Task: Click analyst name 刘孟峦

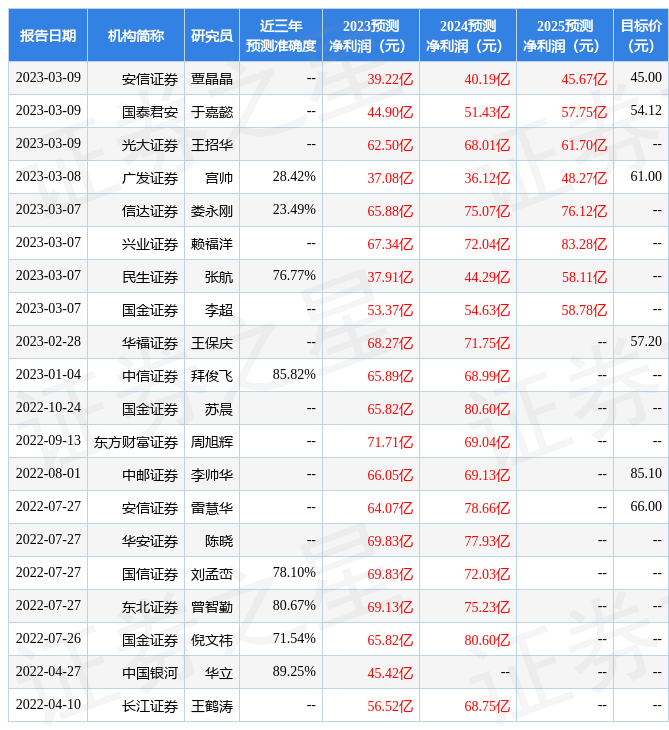Action: point(212,575)
